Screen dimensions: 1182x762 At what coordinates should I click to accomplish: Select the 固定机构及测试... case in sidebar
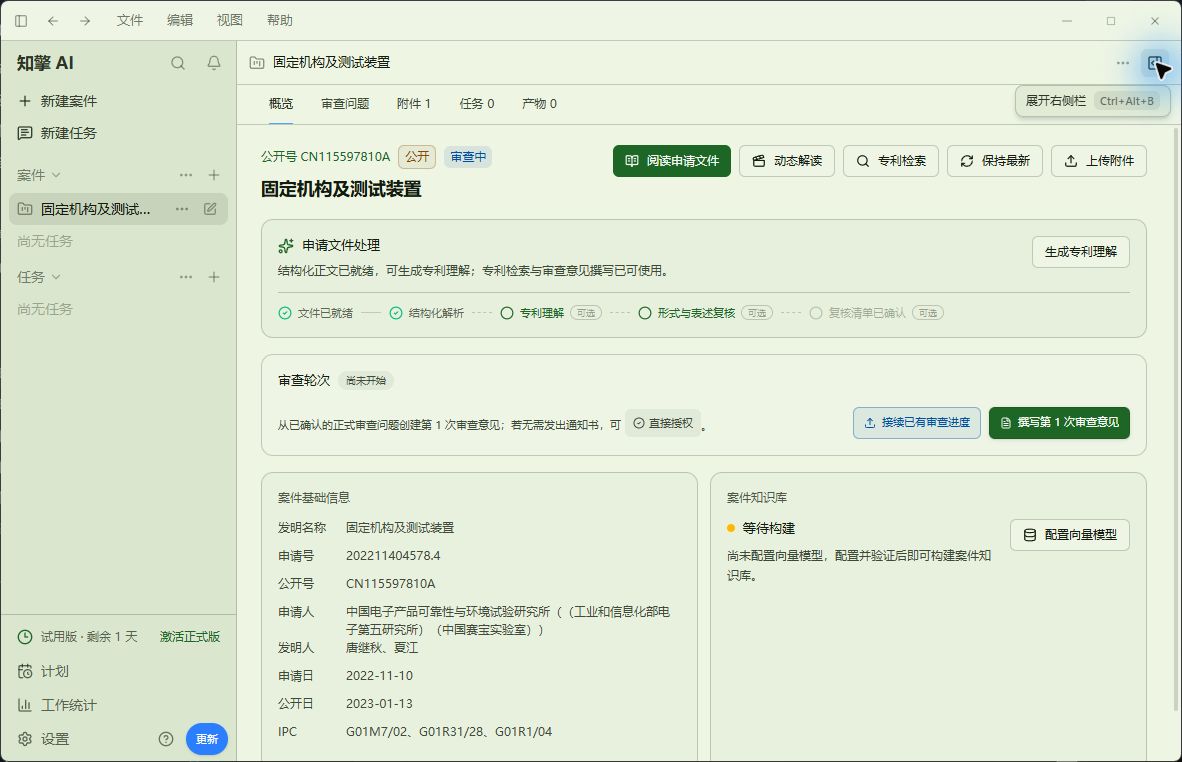click(x=118, y=209)
